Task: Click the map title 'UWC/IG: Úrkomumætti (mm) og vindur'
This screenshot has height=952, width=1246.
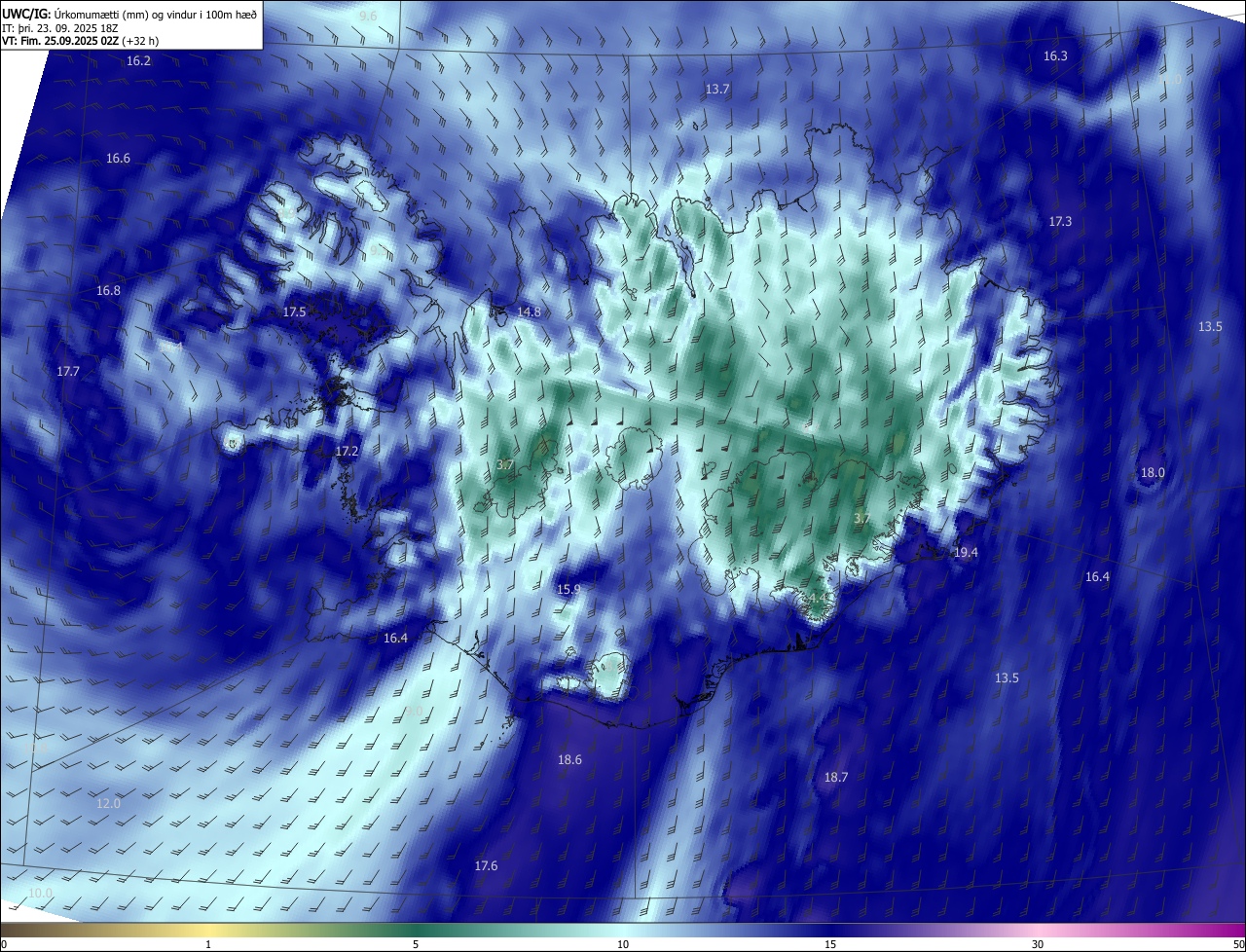Action: (129, 14)
